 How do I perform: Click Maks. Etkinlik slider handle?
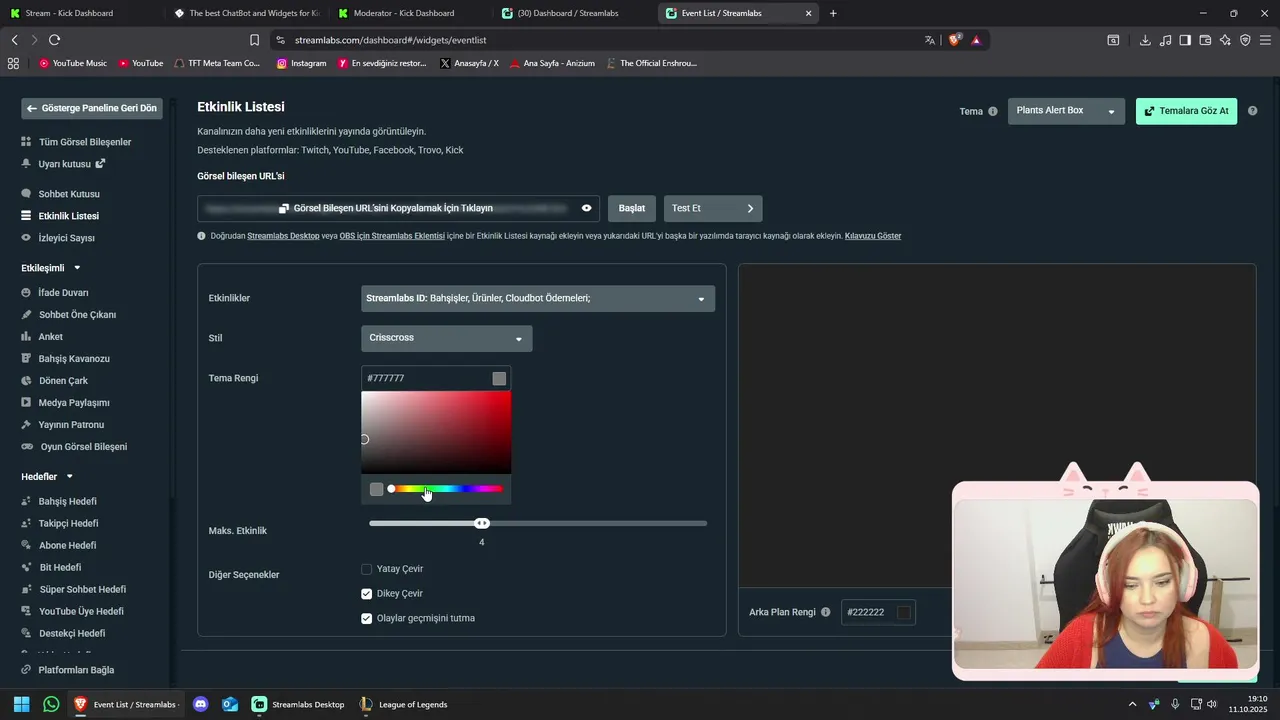click(482, 523)
